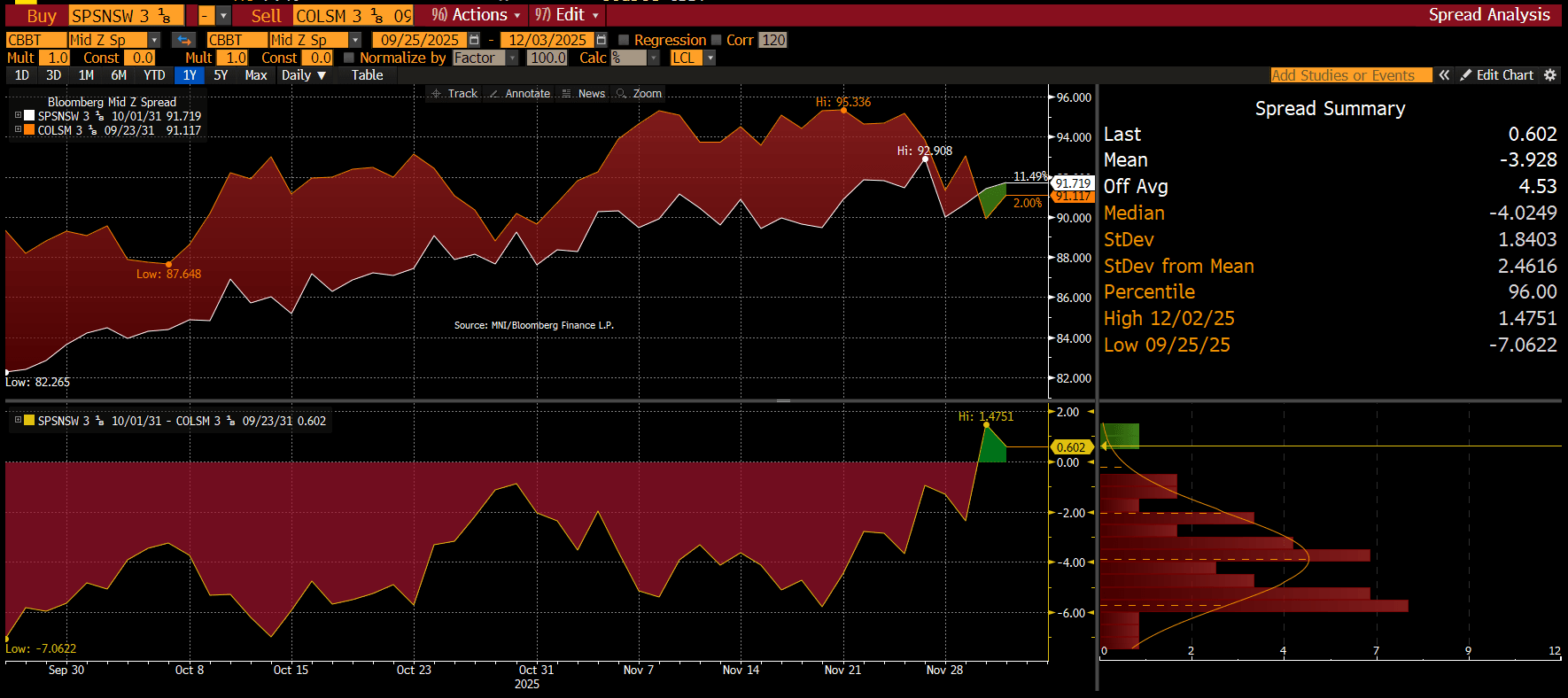The height and width of the screenshot is (698, 1568).
Task: Open the Daily periodicity dropdown
Action: click(x=304, y=75)
